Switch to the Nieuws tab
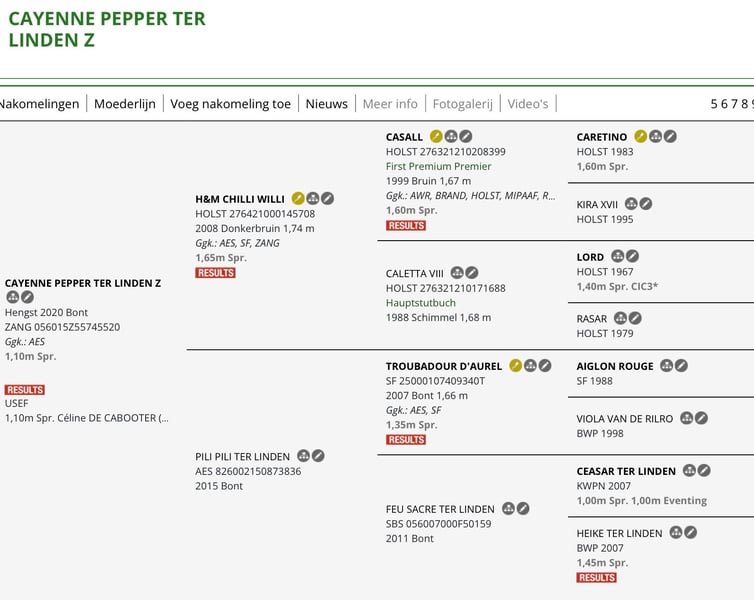 pos(327,104)
